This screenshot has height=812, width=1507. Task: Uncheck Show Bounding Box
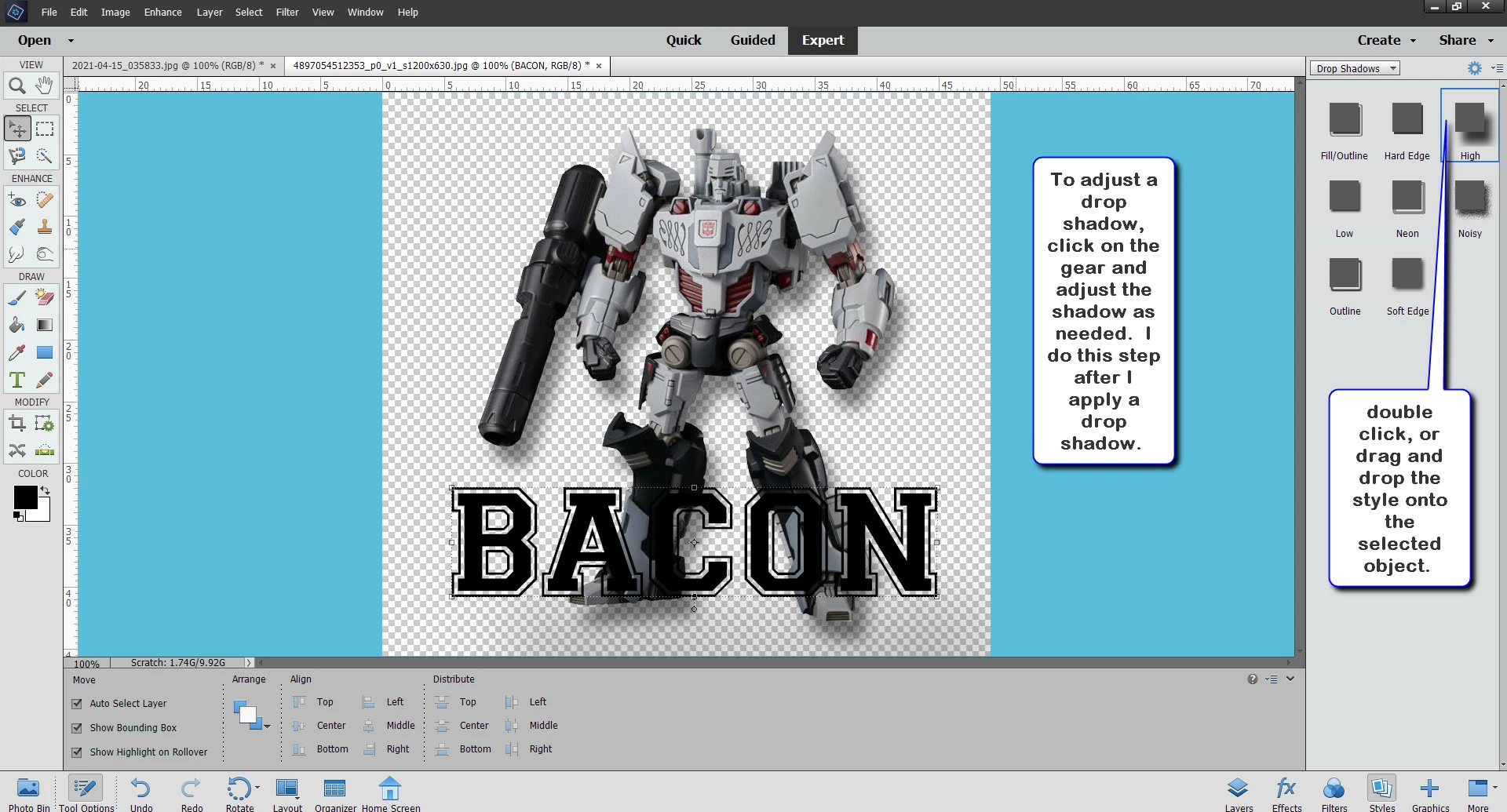point(77,728)
